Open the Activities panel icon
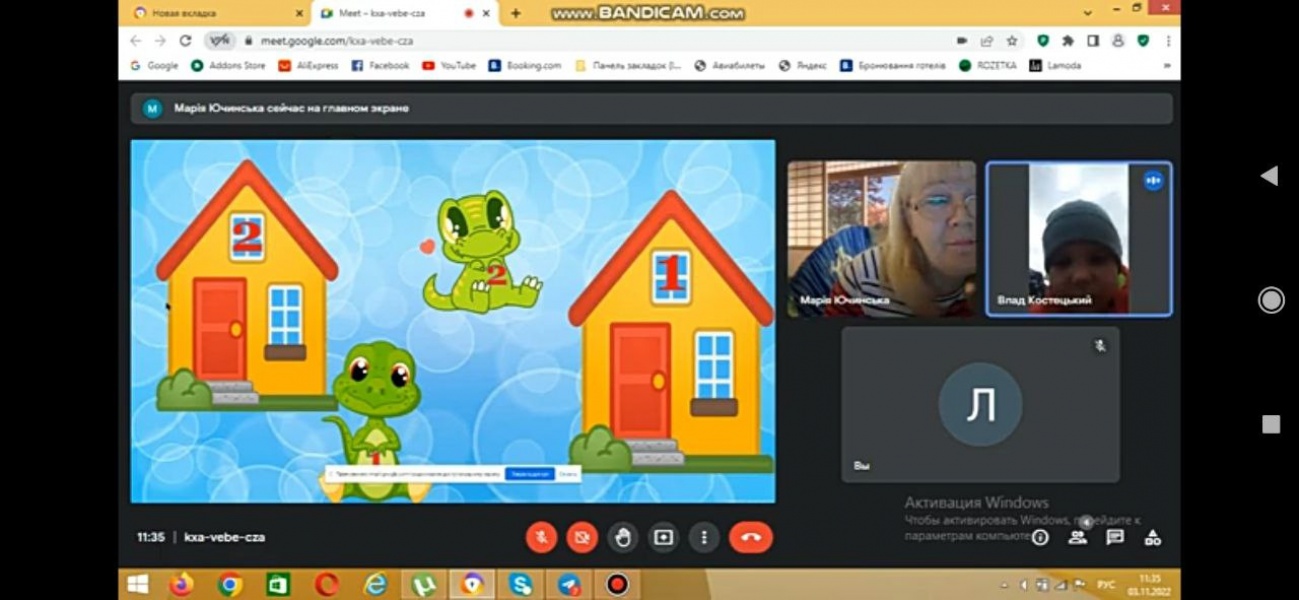 (x=1152, y=537)
